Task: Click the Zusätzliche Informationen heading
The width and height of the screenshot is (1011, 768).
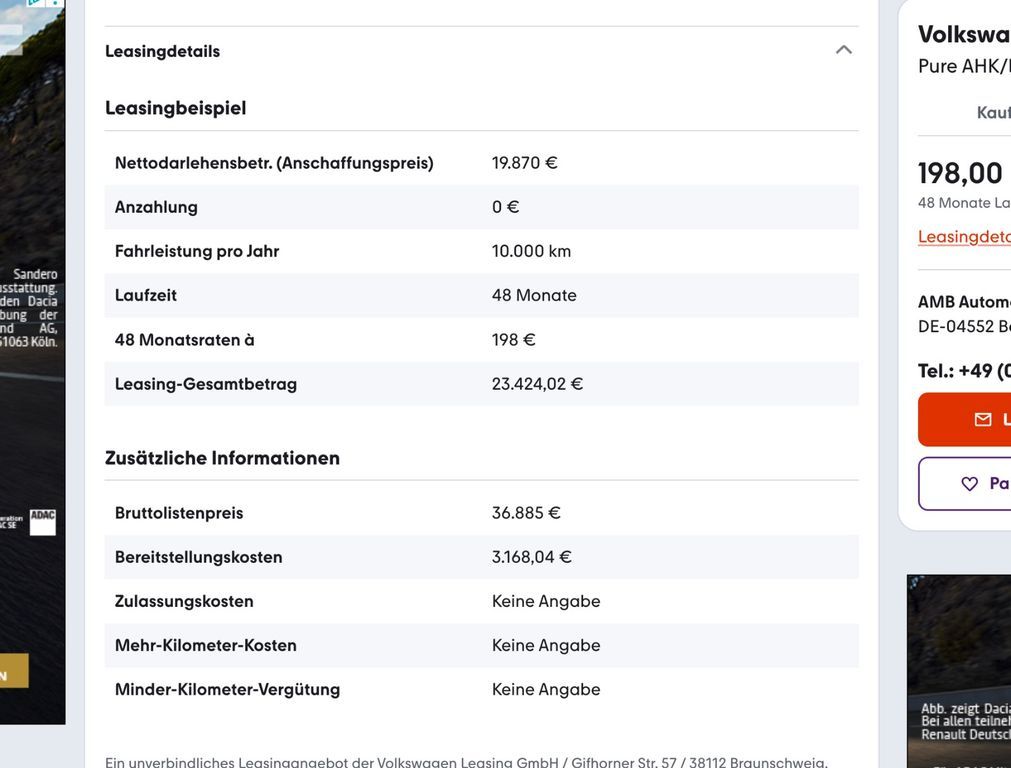Action: click(222, 458)
